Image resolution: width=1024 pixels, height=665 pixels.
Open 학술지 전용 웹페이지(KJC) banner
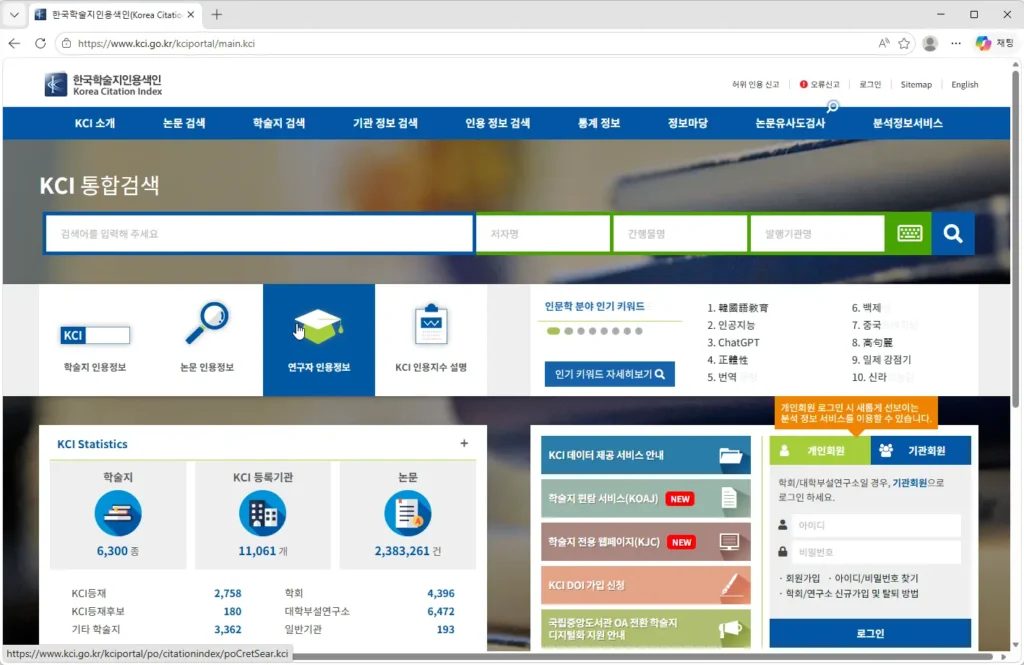click(646, 542)
